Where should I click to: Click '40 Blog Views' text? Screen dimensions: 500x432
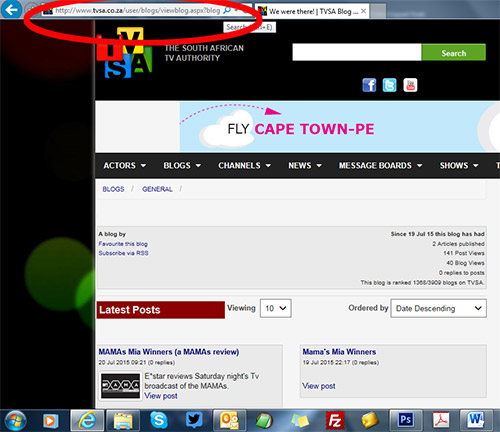[x=465, y=263]
